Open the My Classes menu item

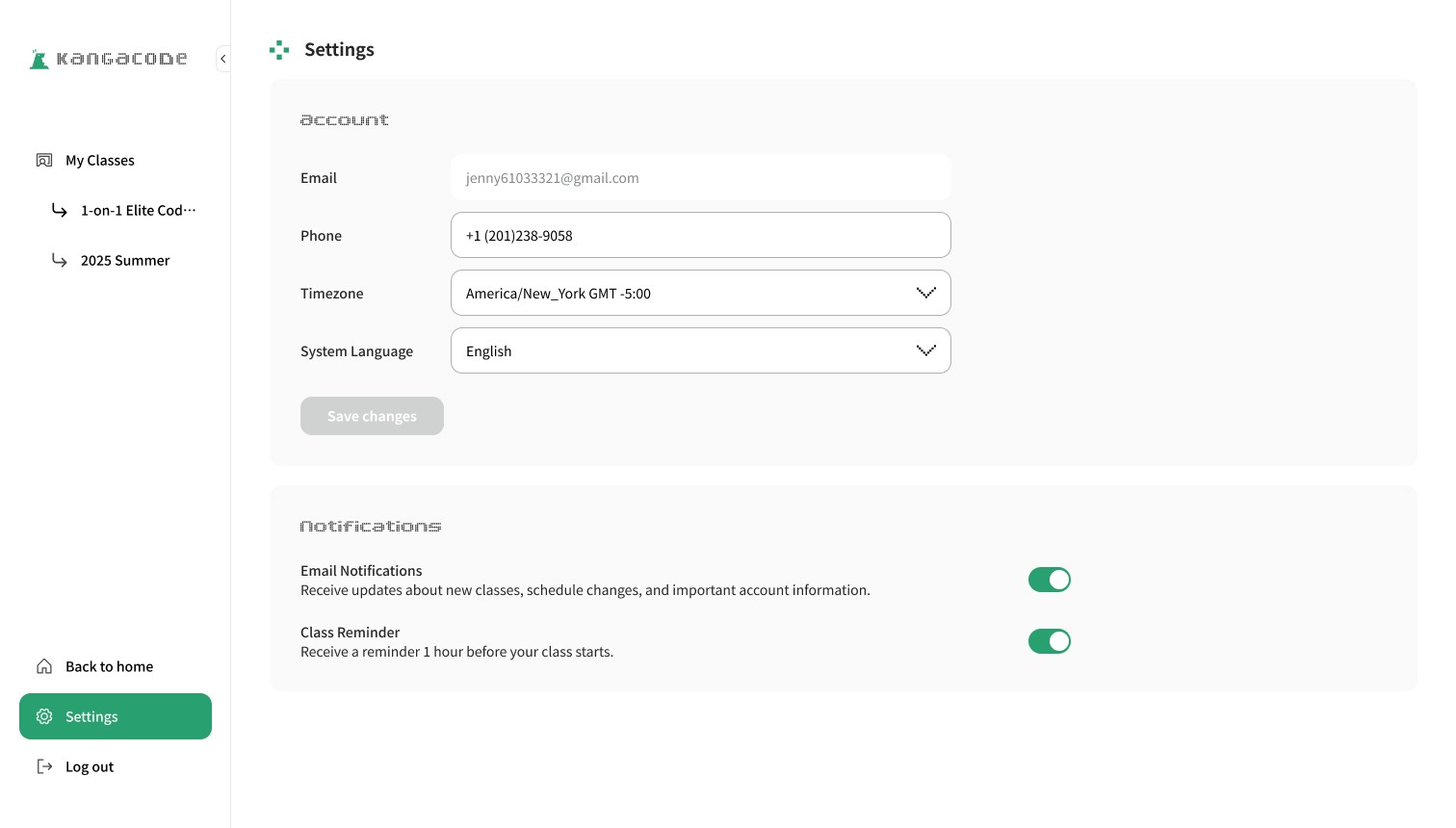pyautogui.click(x=100, y=160)
